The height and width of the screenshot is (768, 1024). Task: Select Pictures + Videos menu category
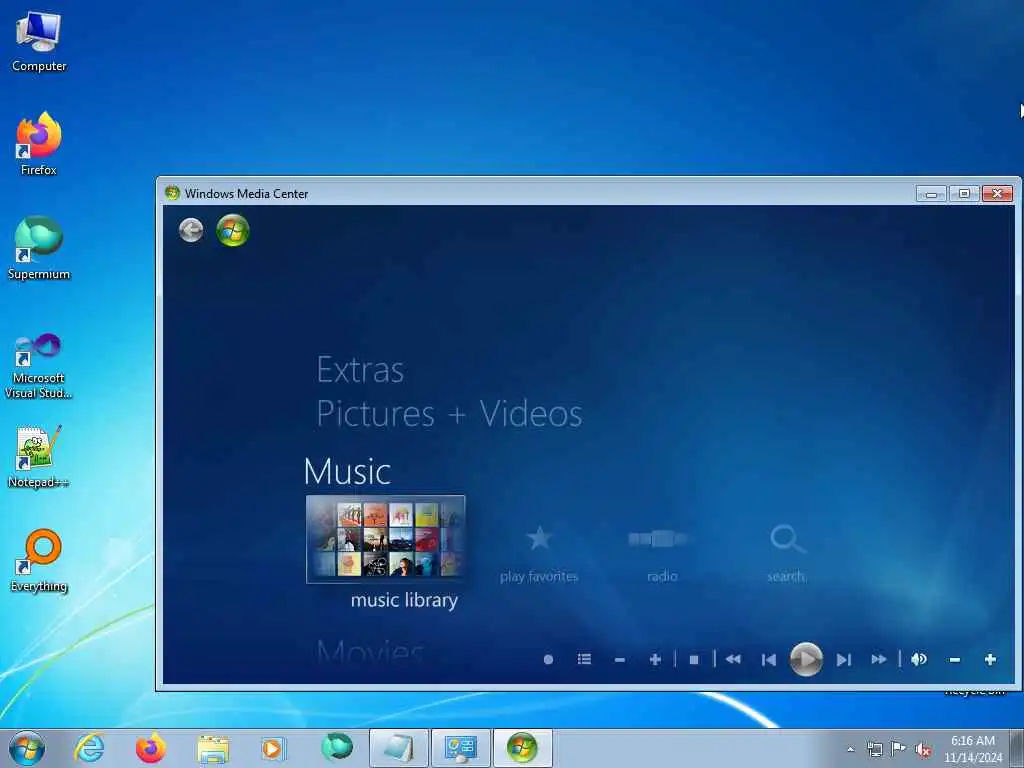(x=449, y=413)
